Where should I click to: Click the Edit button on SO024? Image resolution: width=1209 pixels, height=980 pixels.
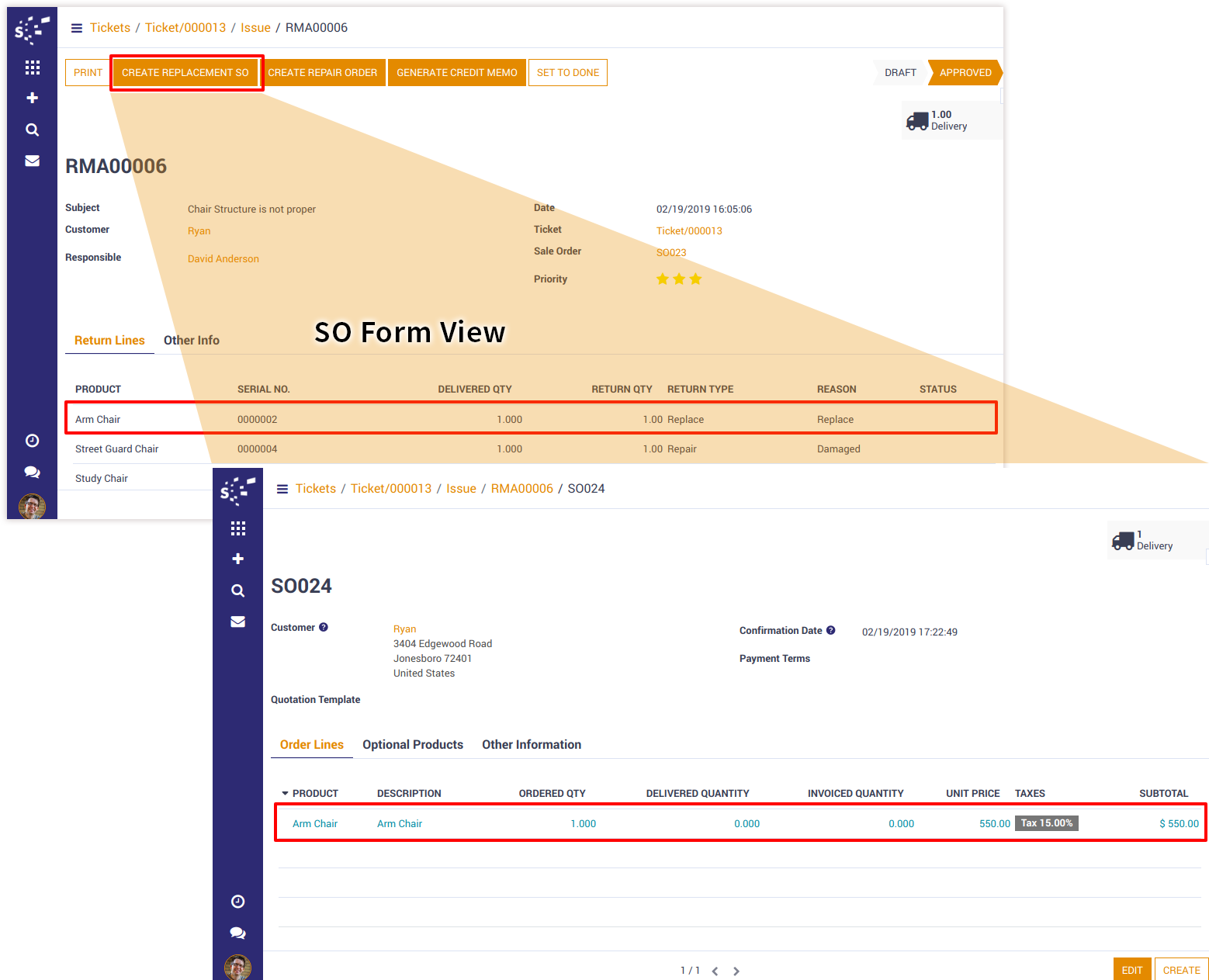click(x=1131, y=970)
